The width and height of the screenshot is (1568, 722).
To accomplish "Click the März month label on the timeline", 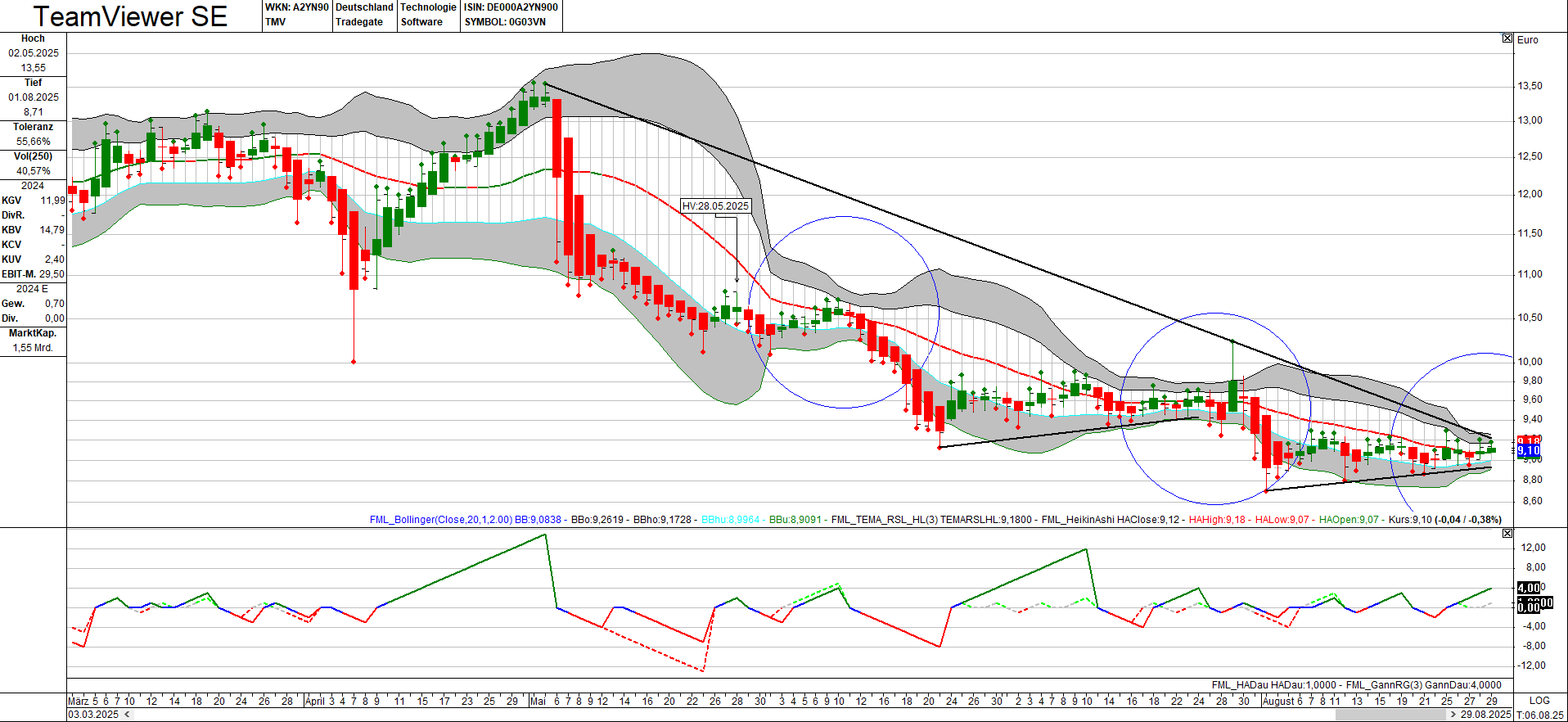I will coord(79,701).
